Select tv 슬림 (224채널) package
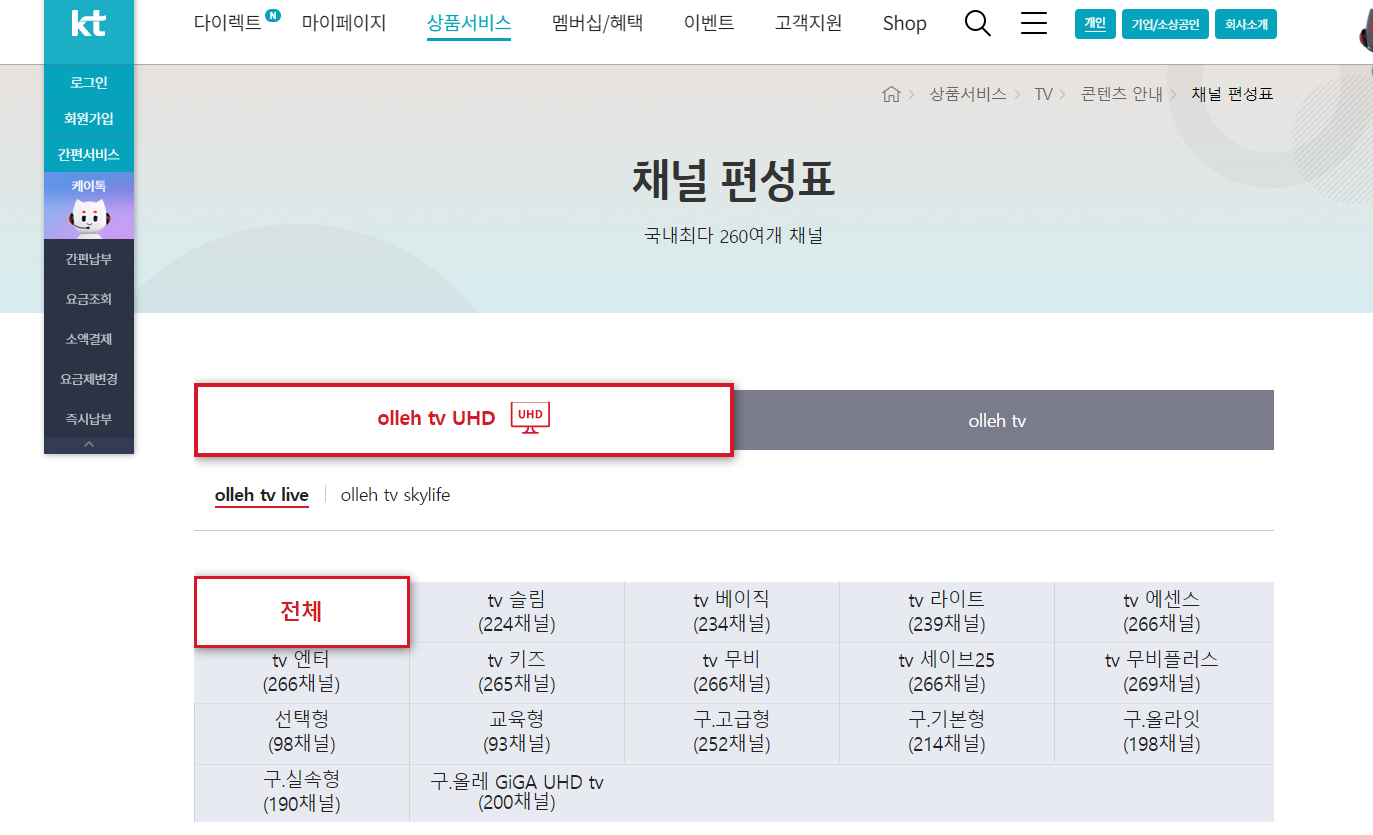The height and width of the screenshot is (835, 1373). [517, 612]
